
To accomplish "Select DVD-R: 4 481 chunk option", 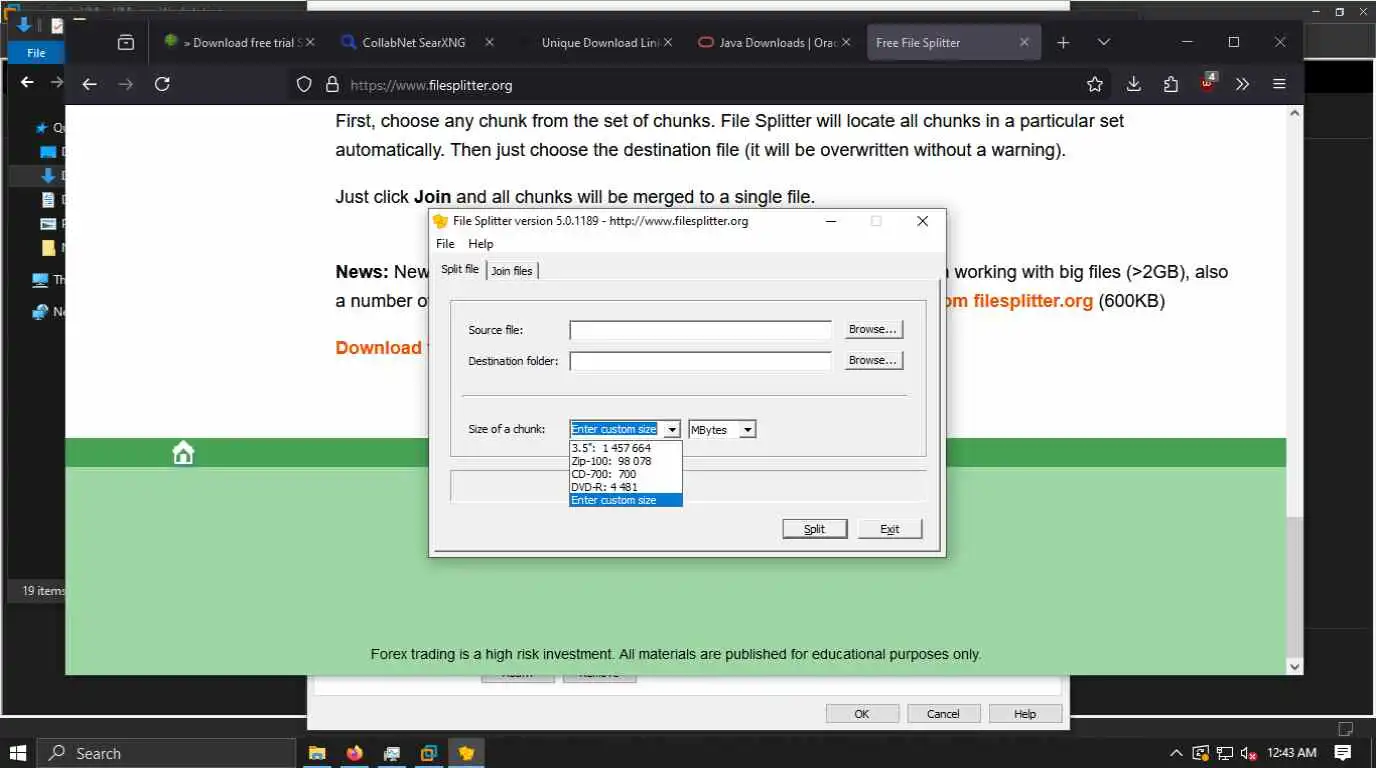I will pos(626,487).
